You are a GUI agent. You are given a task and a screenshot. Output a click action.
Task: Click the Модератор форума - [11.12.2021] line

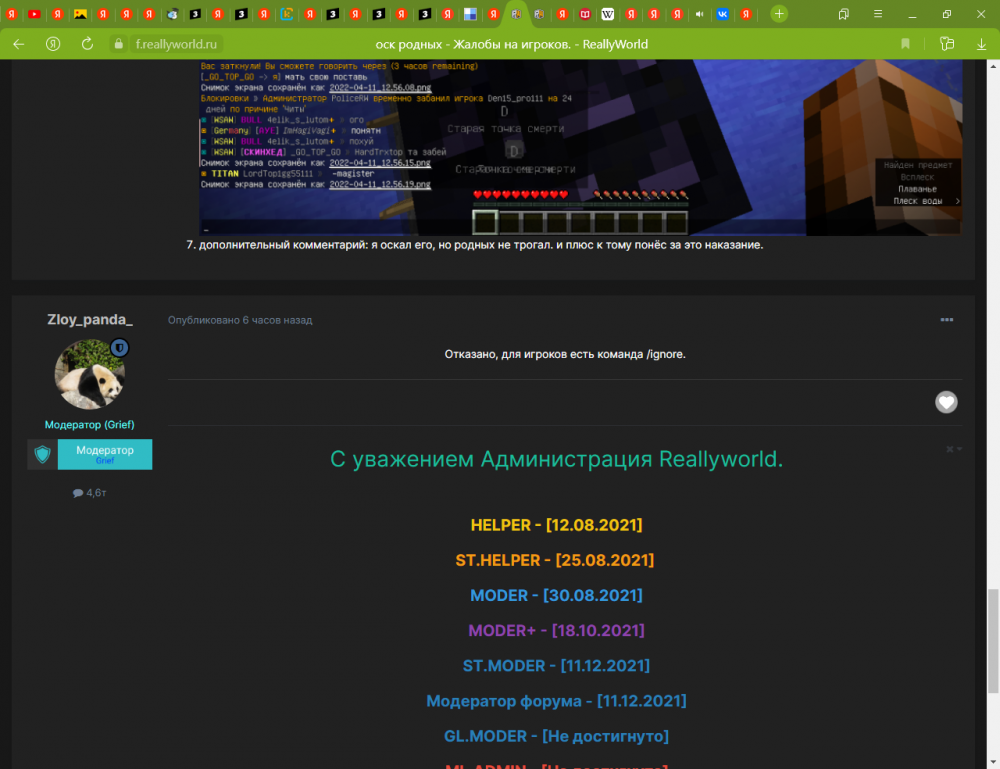point(556,701)
